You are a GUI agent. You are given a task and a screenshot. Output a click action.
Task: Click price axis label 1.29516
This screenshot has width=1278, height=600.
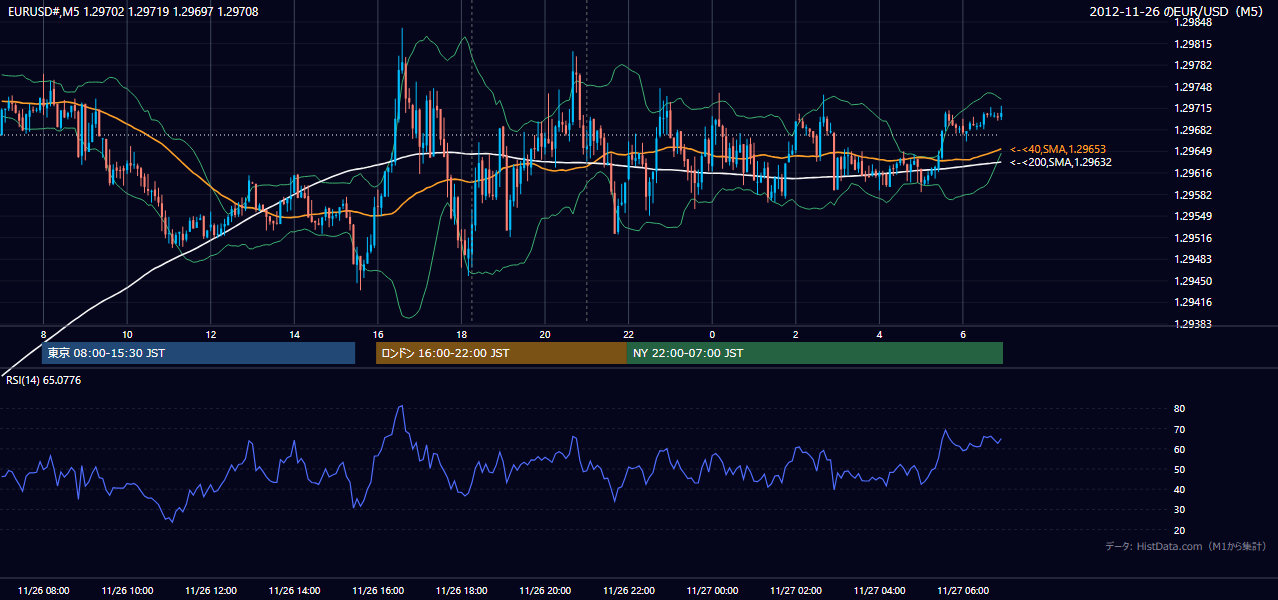coord(1192,238)
